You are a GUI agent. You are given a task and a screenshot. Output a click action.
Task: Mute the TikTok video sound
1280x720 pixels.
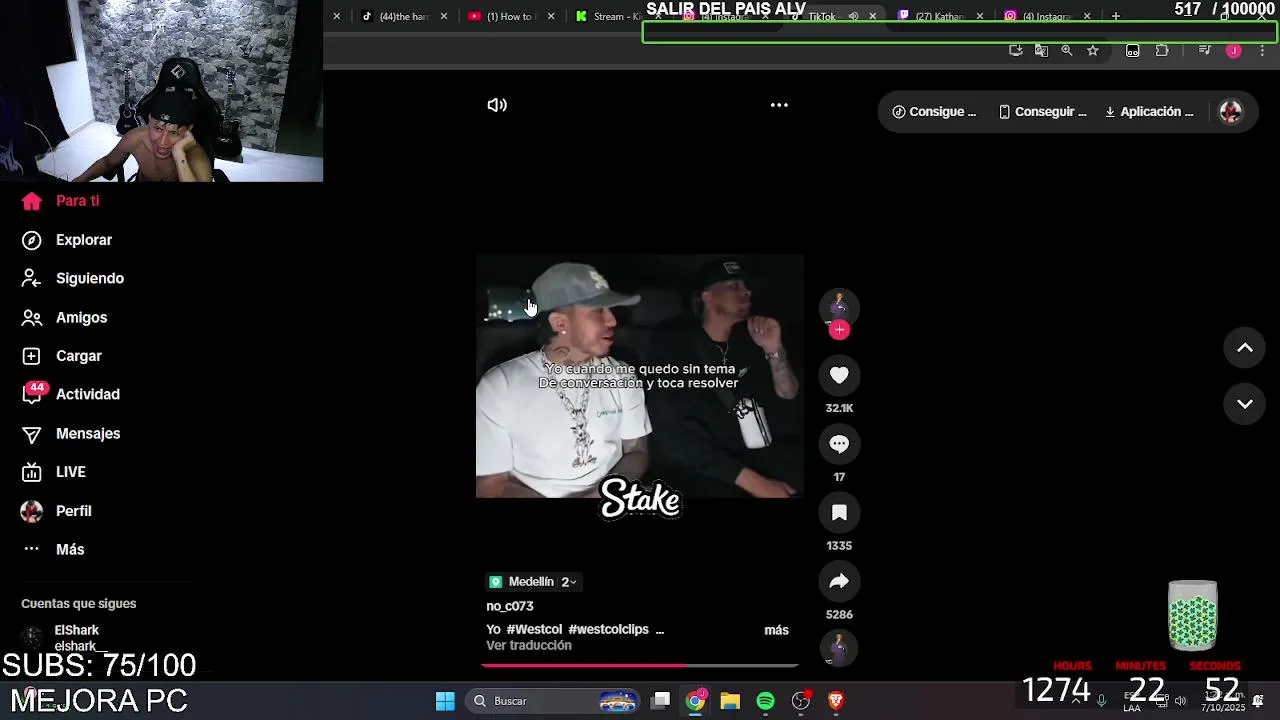(497, 105)
